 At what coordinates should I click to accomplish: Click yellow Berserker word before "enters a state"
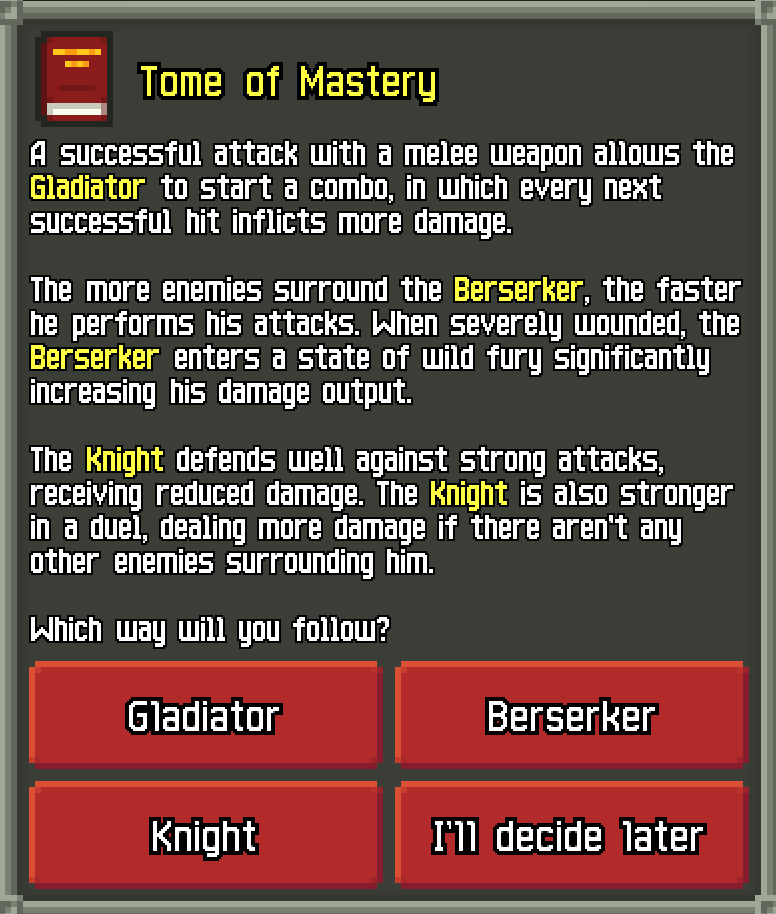[x=94, y=358]
